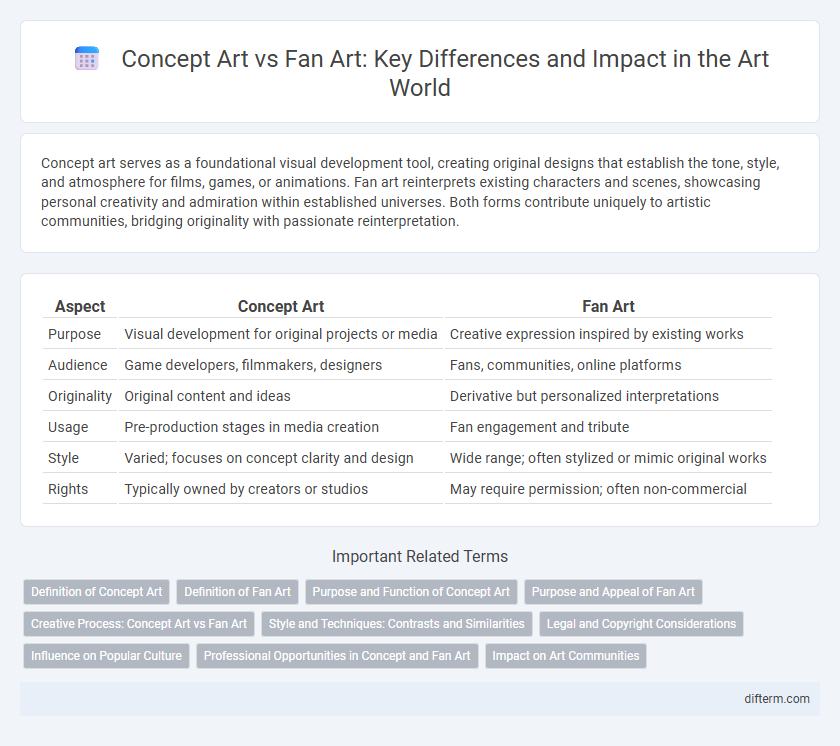Click the 'Style' row label
The width and height of the screenshot is (840, 746).
tap(63, 458)
